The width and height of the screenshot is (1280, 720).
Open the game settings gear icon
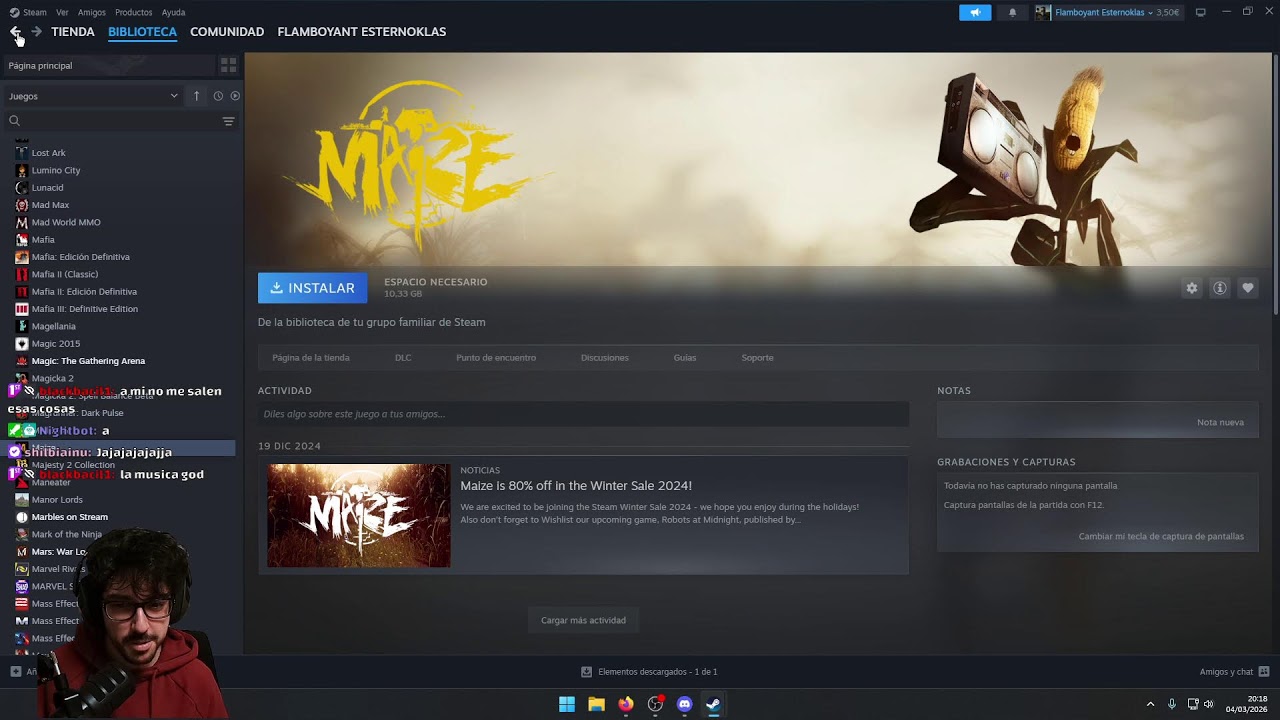(x=1192, y=288)
